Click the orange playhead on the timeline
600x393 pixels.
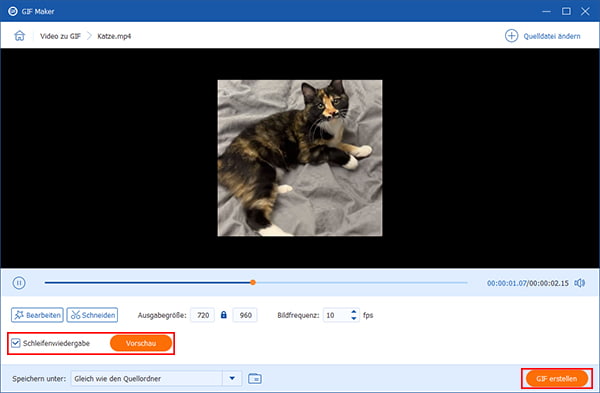click(x=253, y=282)
